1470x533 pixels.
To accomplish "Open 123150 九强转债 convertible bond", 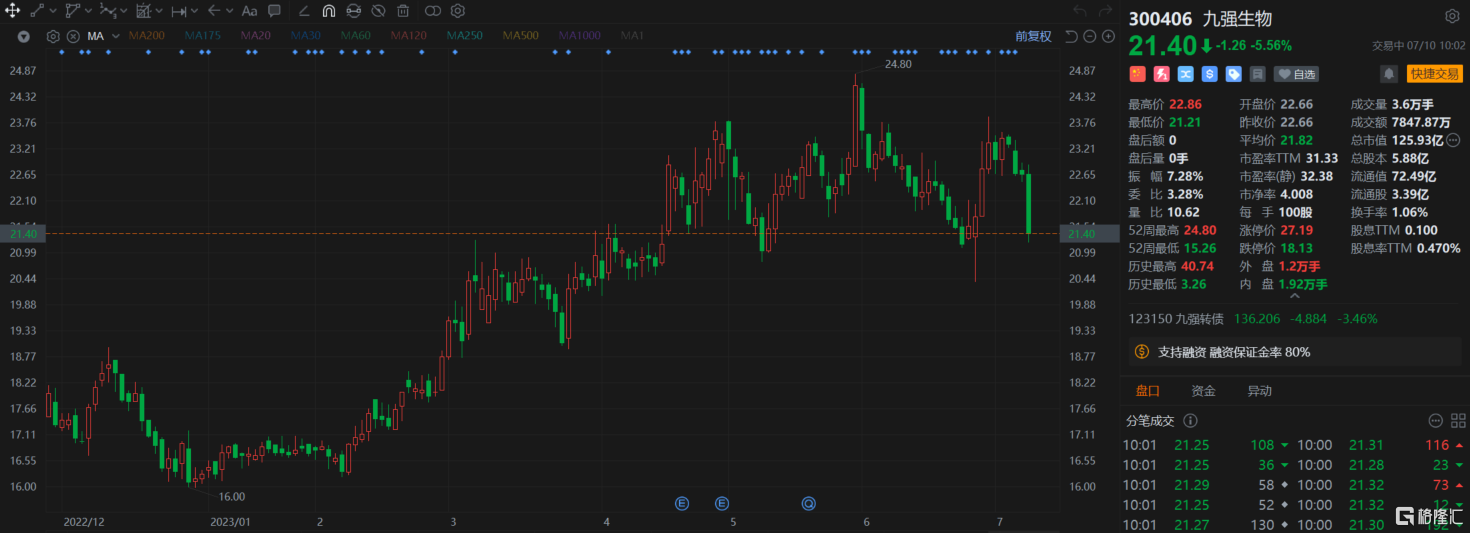I will coord(1176,319).
